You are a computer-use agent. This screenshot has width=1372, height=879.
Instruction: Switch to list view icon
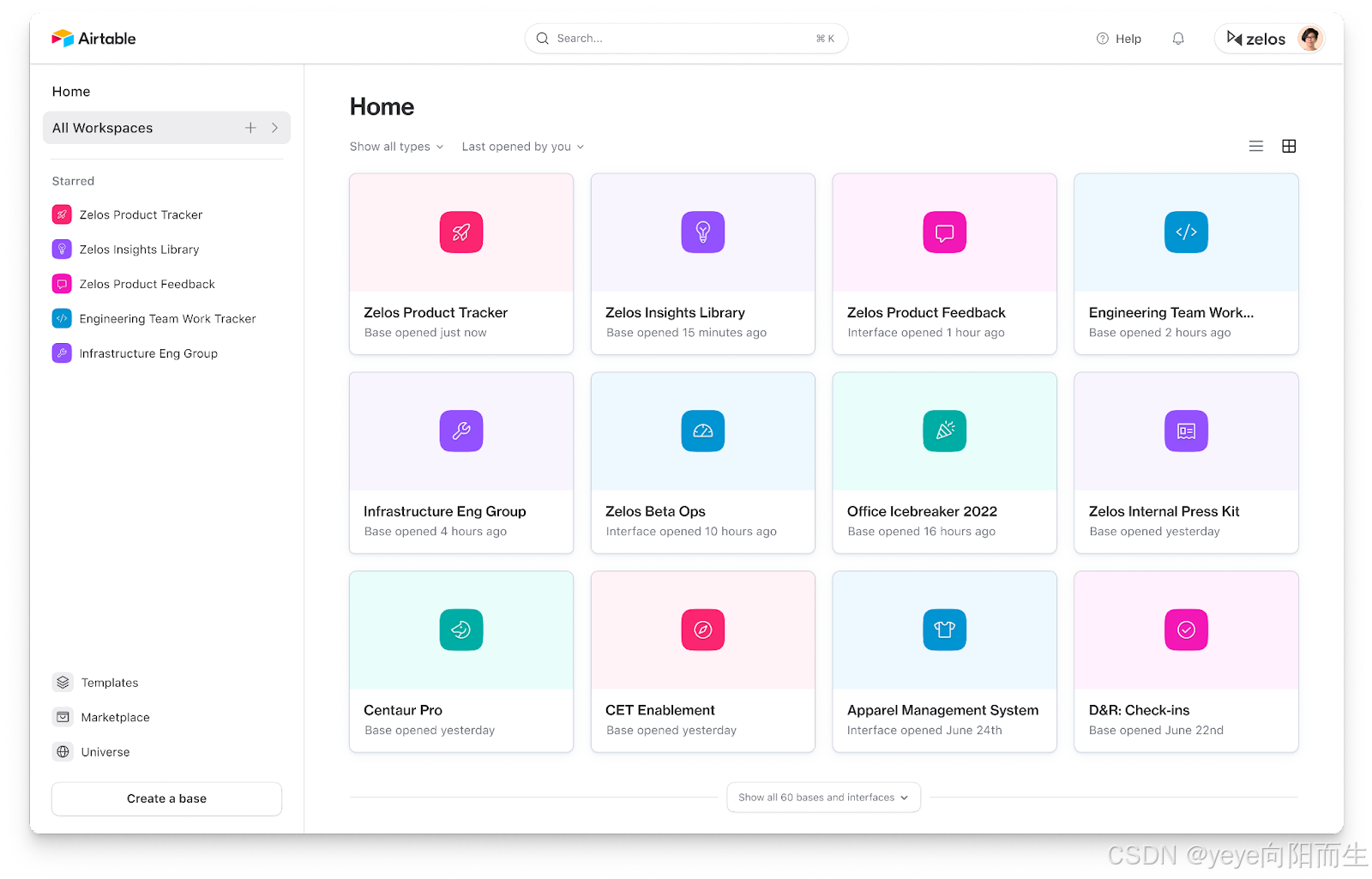tap(1256, 147)
